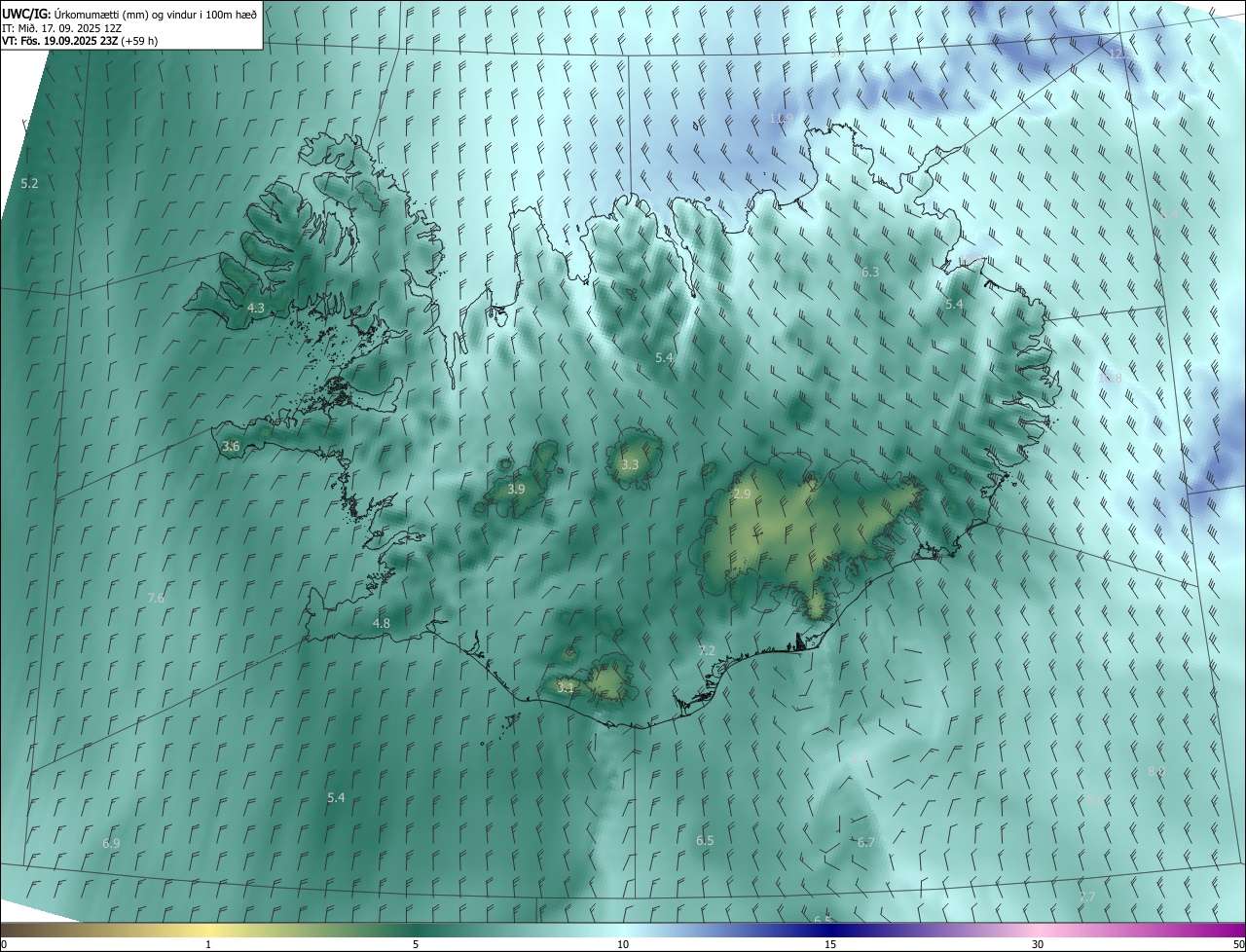The height and width of the screenshot is (952, 1246).
Task: Click the legend tick label '1'
Action: pos(208,944)
